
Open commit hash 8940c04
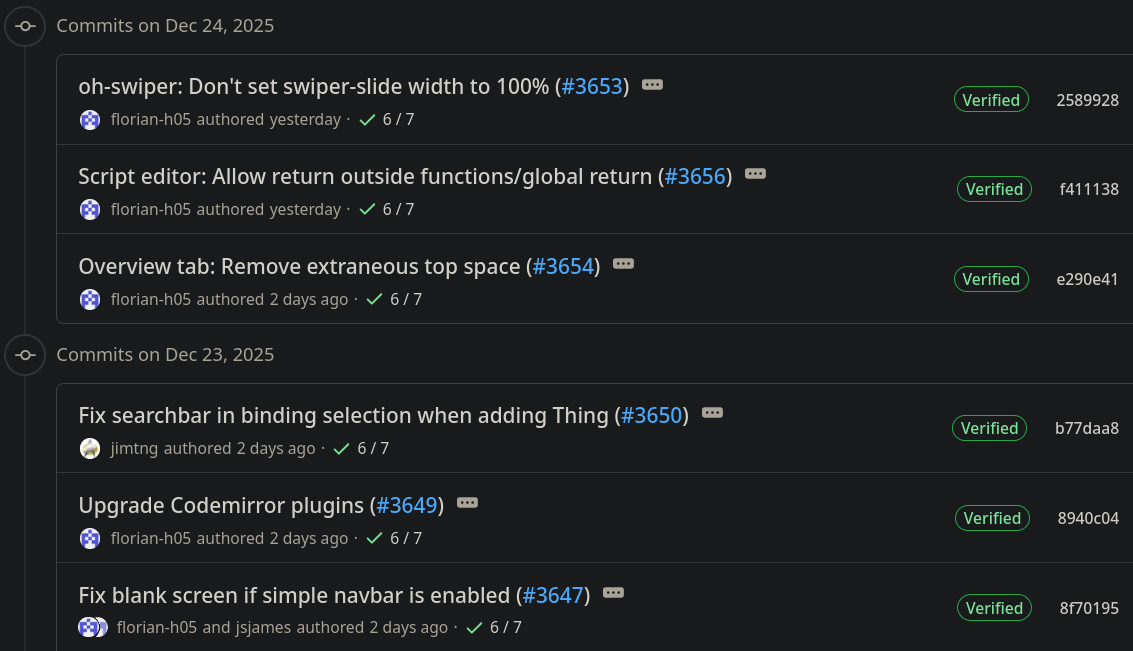[x=1088, y=518]
